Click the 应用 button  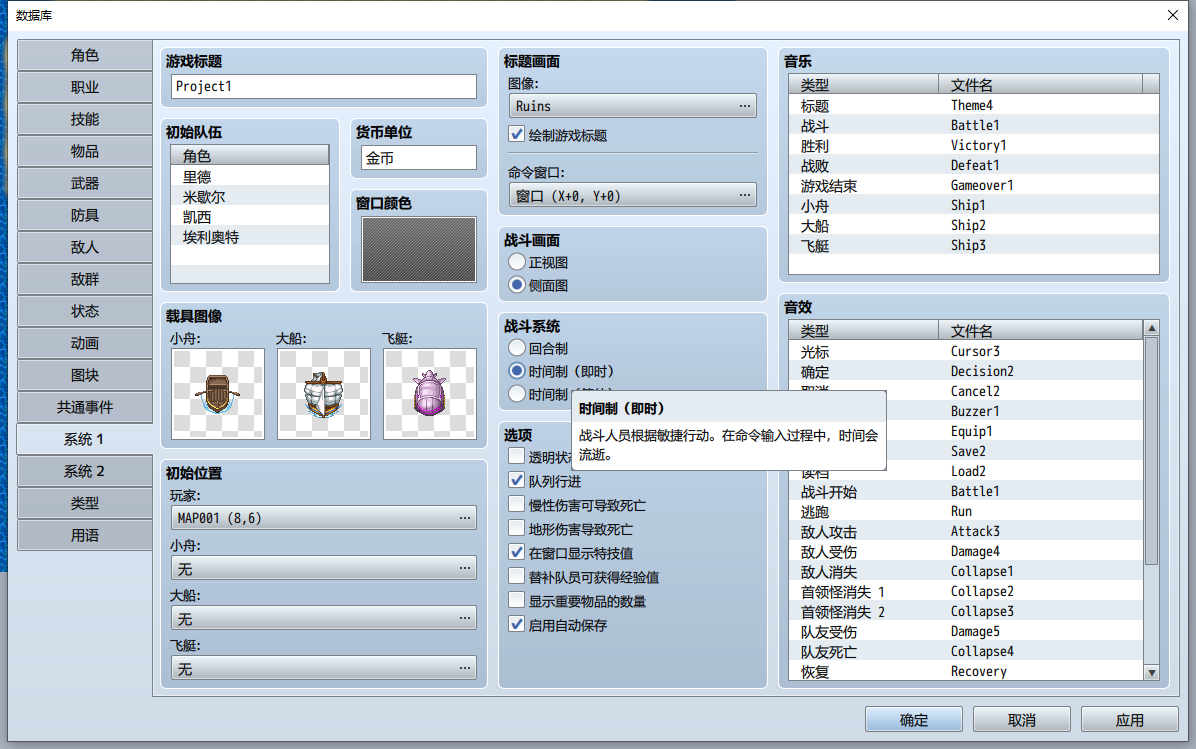pyautogui.click(x=1130, y=719)
